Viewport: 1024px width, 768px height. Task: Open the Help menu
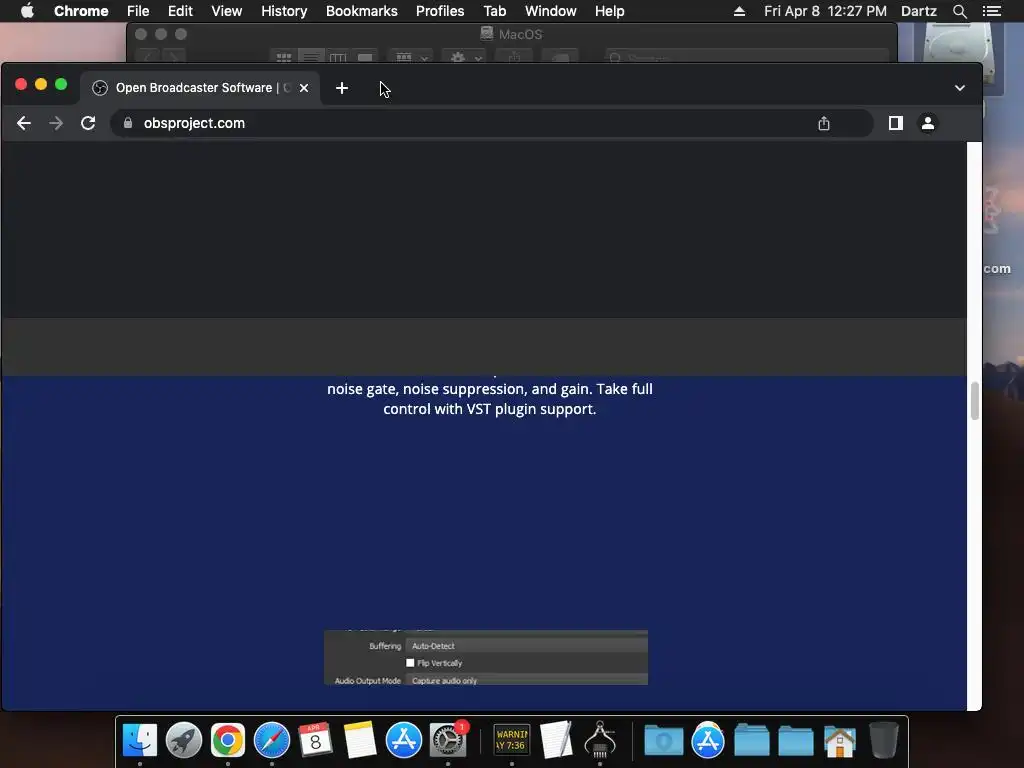click(609, 11)
